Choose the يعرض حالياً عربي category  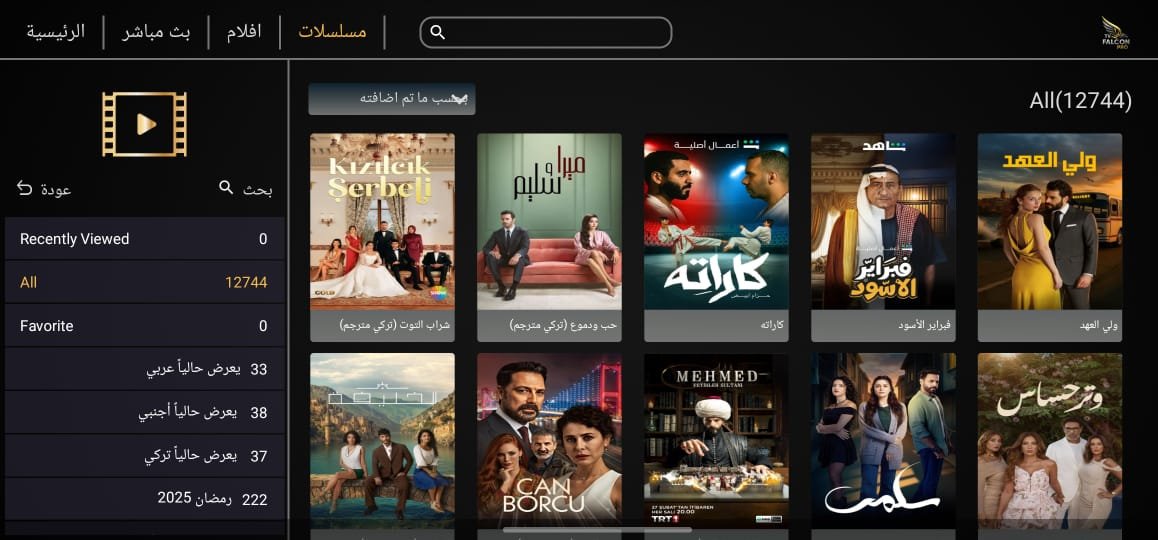tap(145, 369)
